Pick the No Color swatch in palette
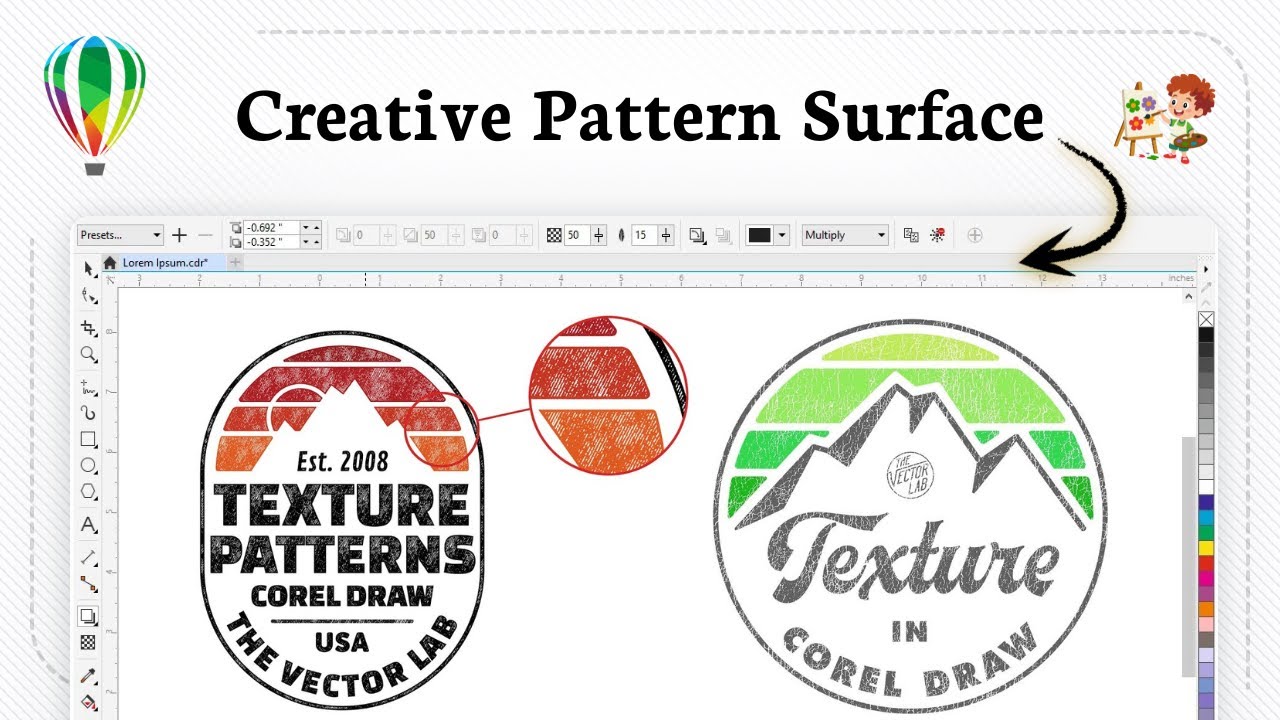This screenshot has width=1280, height=720. (x=1206, y=319)
